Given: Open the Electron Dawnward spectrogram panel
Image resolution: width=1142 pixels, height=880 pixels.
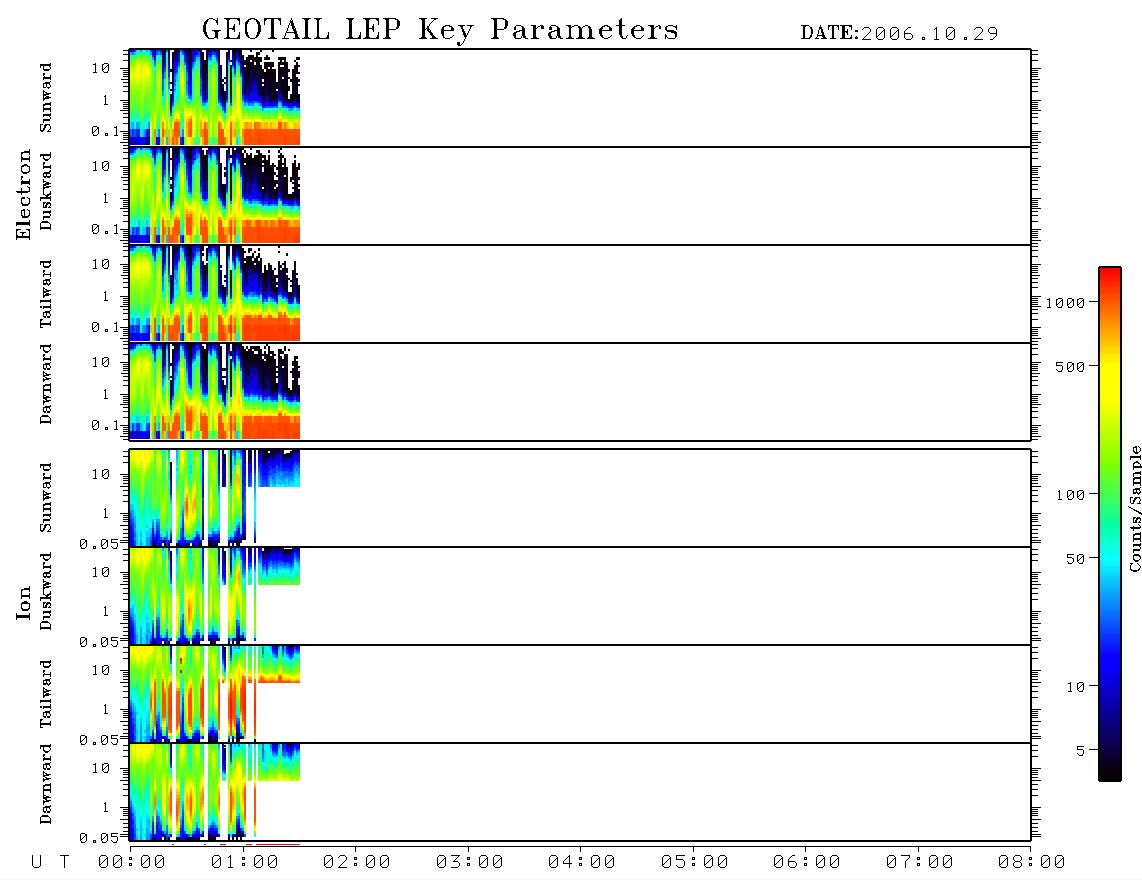Looking at the screenshot, I should pyautogui.click(x=580, y=392).
